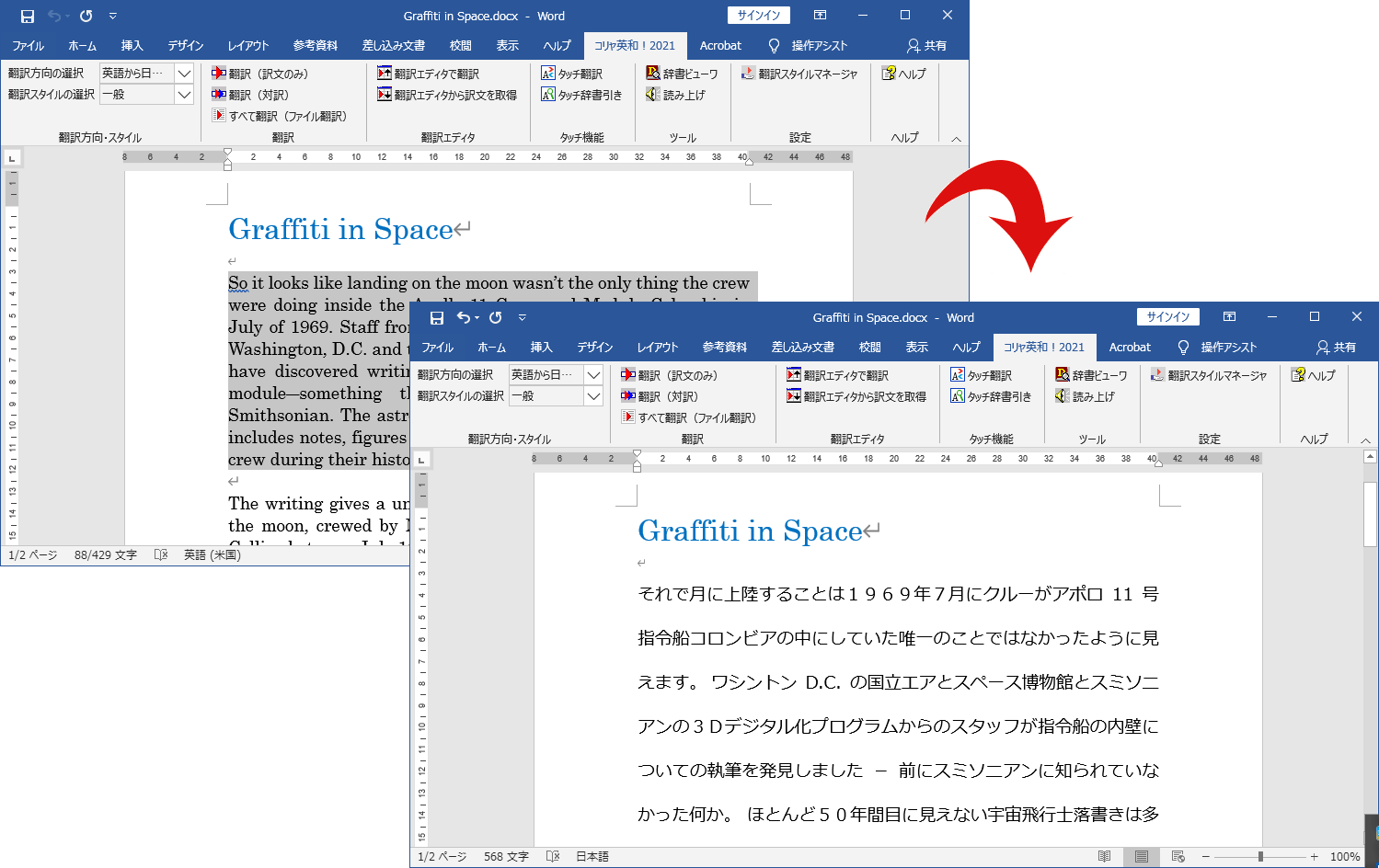The height and width of the screenshot is (868, 1379).
Task: Run すべて翻訳（ファイル翻訳） in the front window
Action: 689,417
